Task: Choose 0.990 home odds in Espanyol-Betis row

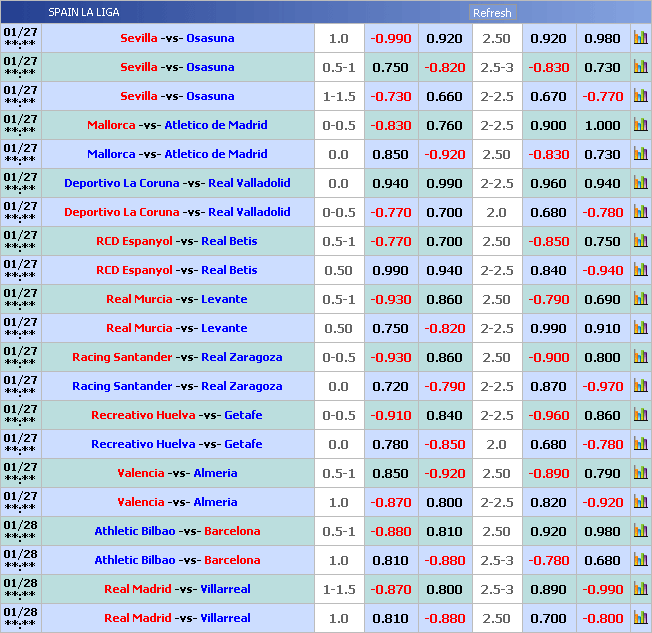Action: [x=390, y=270]
